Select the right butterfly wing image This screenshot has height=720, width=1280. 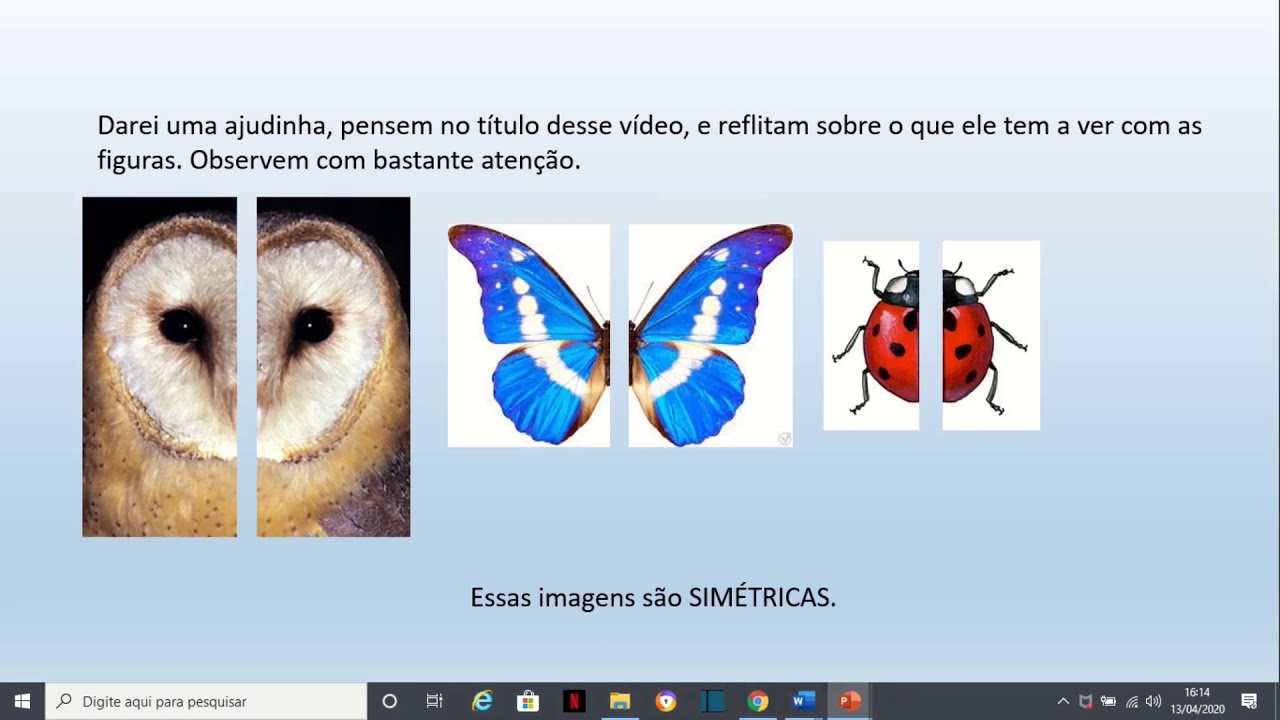pyautogui.click(x=711, y=335)
